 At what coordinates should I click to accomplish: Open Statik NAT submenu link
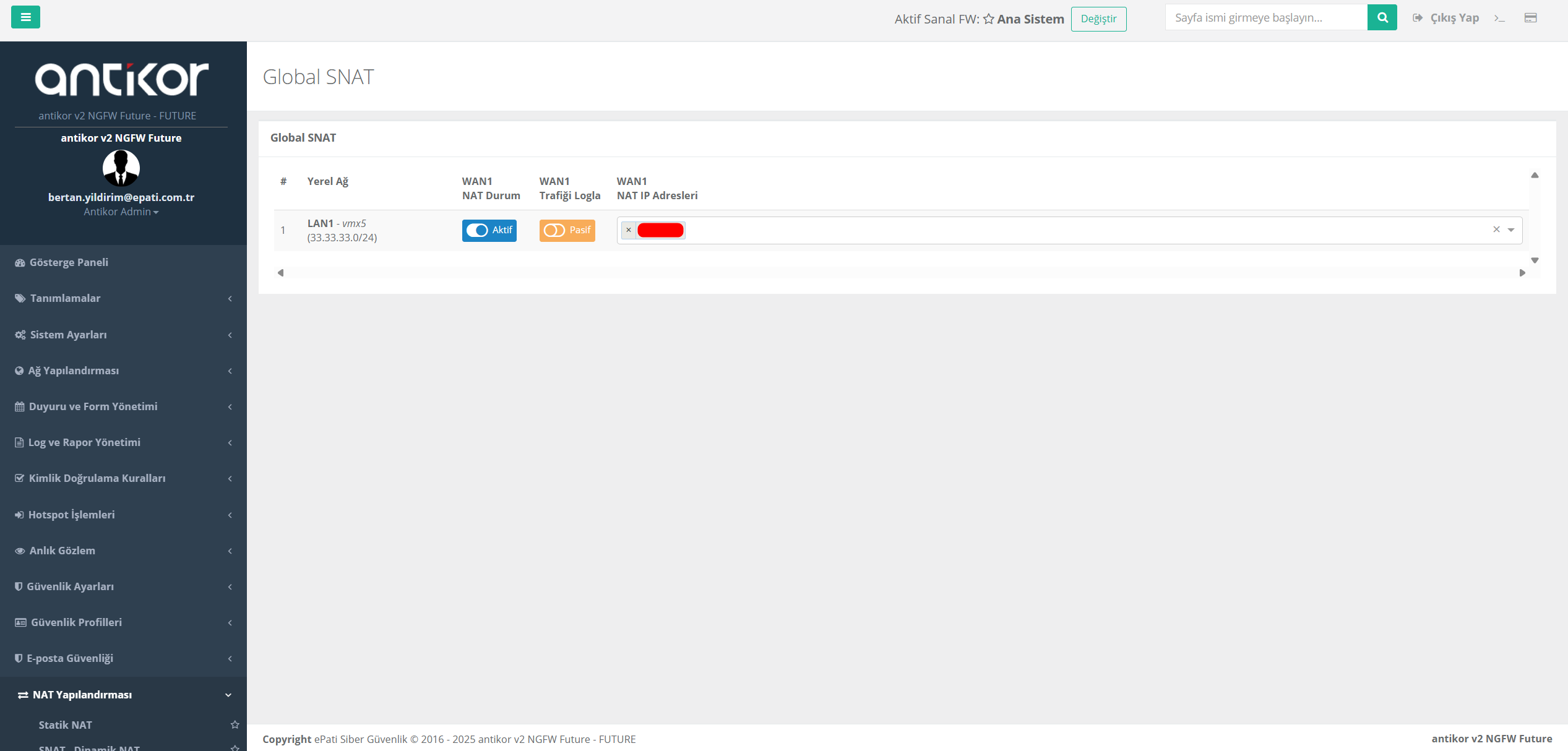(x=65, y=725)
